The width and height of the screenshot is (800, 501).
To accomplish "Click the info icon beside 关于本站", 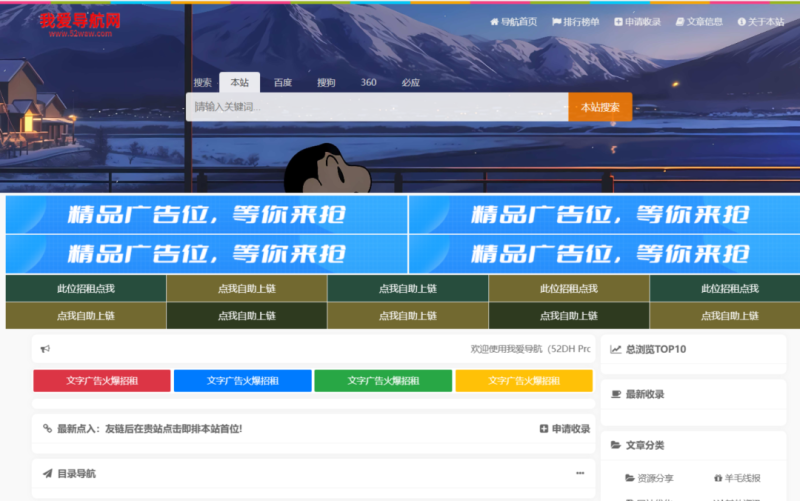I will pos(741,21).
